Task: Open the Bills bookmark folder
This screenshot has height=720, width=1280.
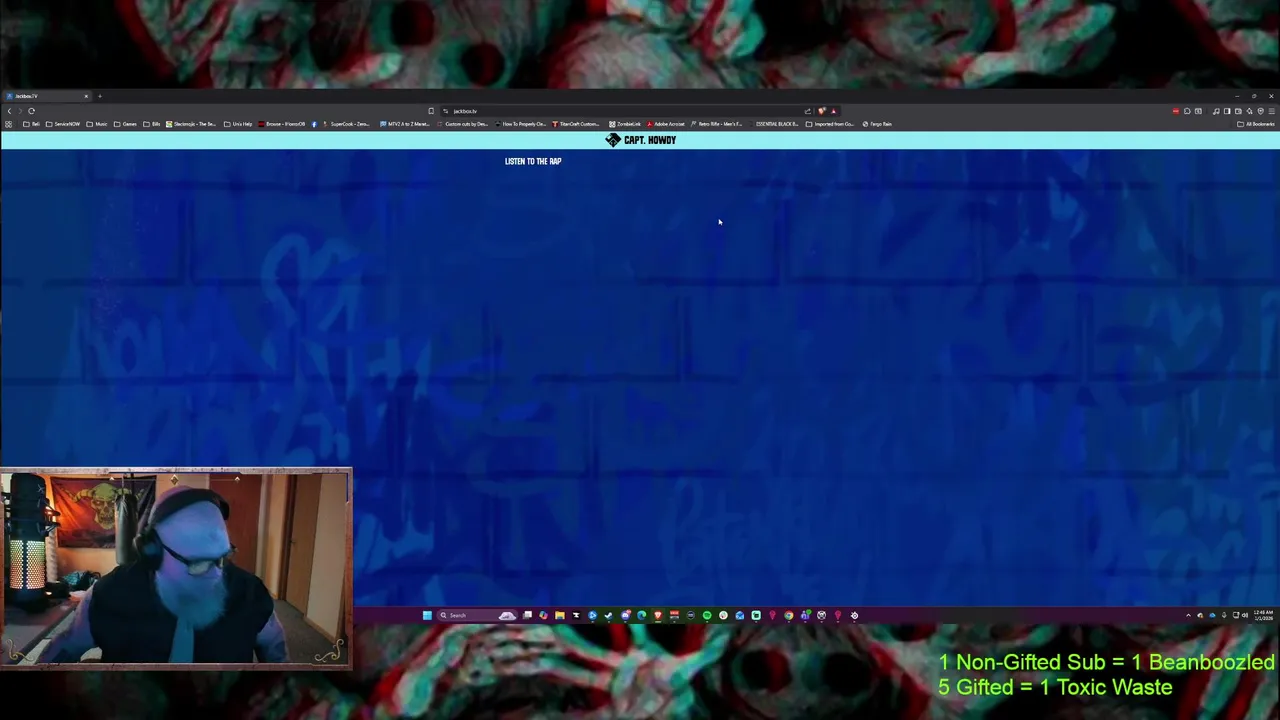Action: click(x=152, y=124)
